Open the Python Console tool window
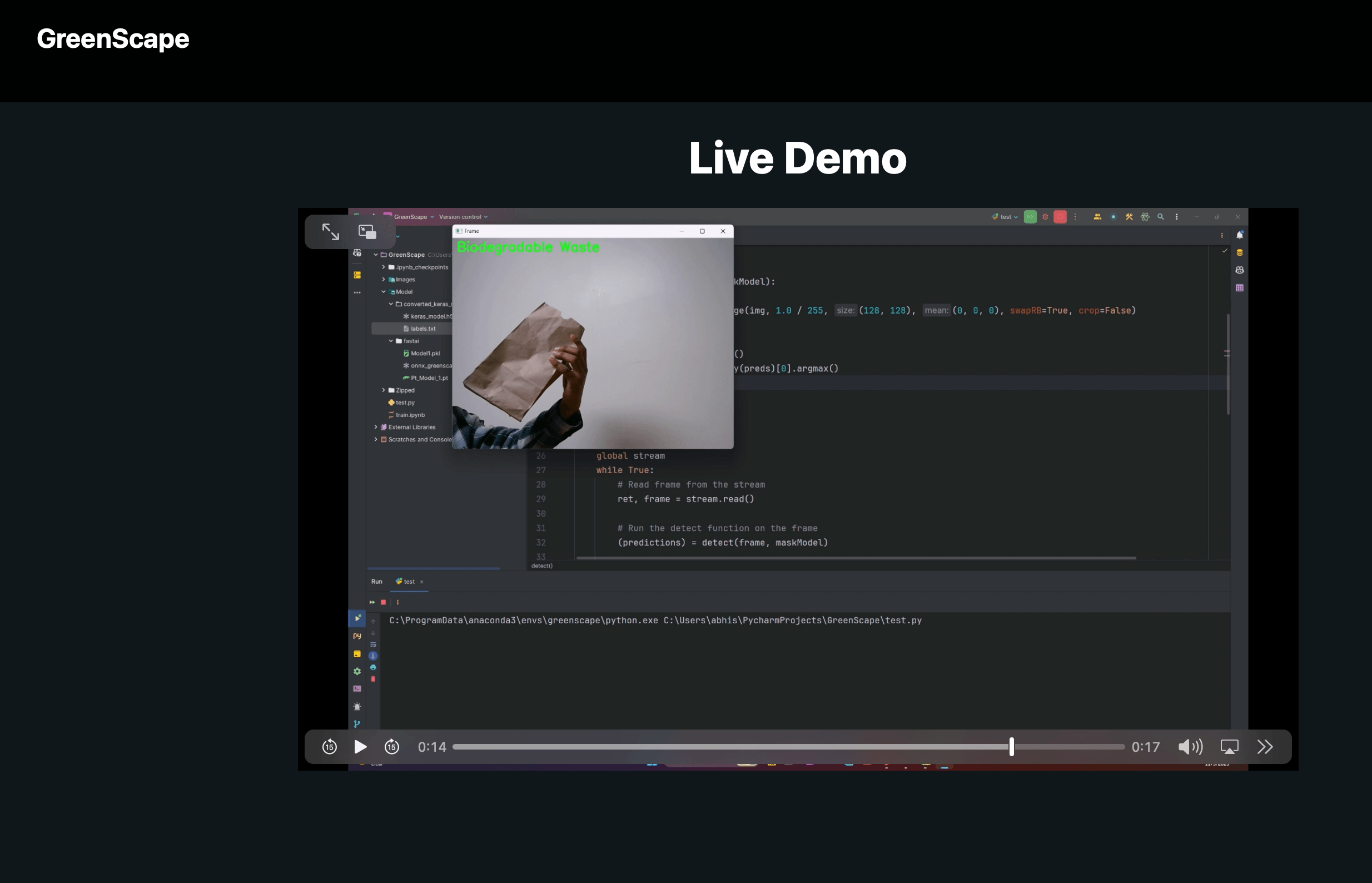Screen dimensions: 1372x883 (357, 636)
